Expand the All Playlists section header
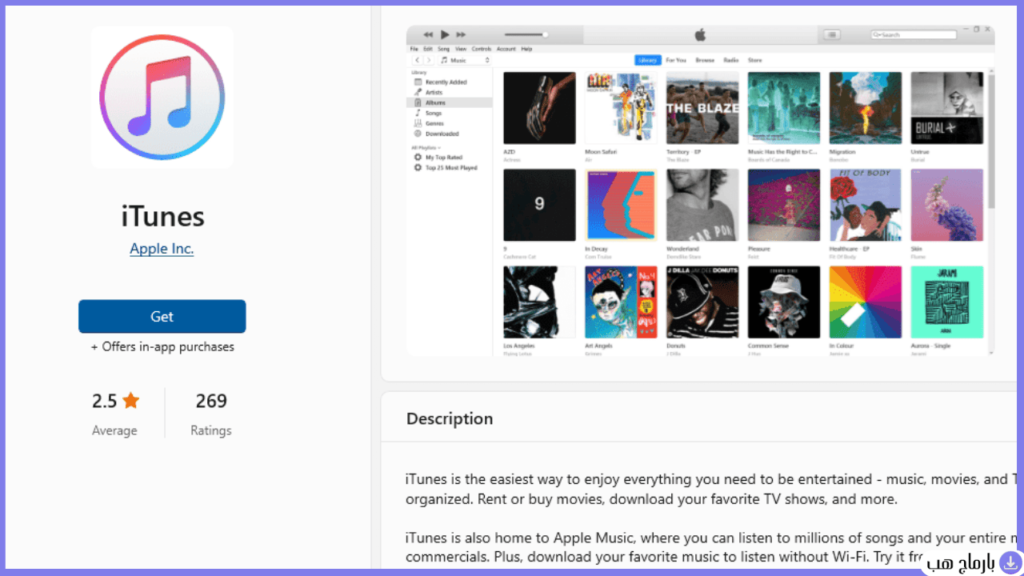1024x576 pixels. pos(426,148)
